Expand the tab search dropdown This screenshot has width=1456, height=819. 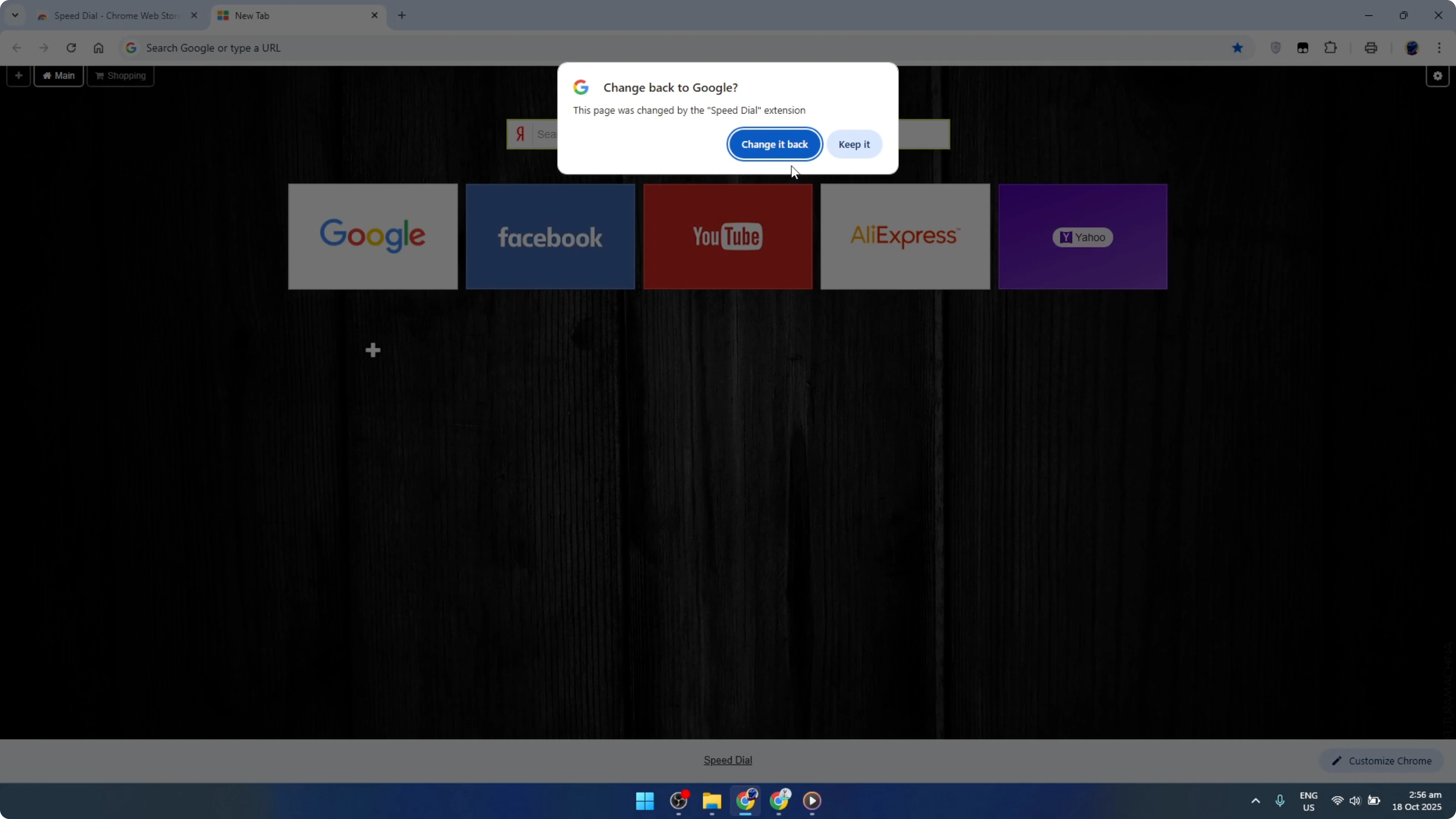(x=15, y=15)
